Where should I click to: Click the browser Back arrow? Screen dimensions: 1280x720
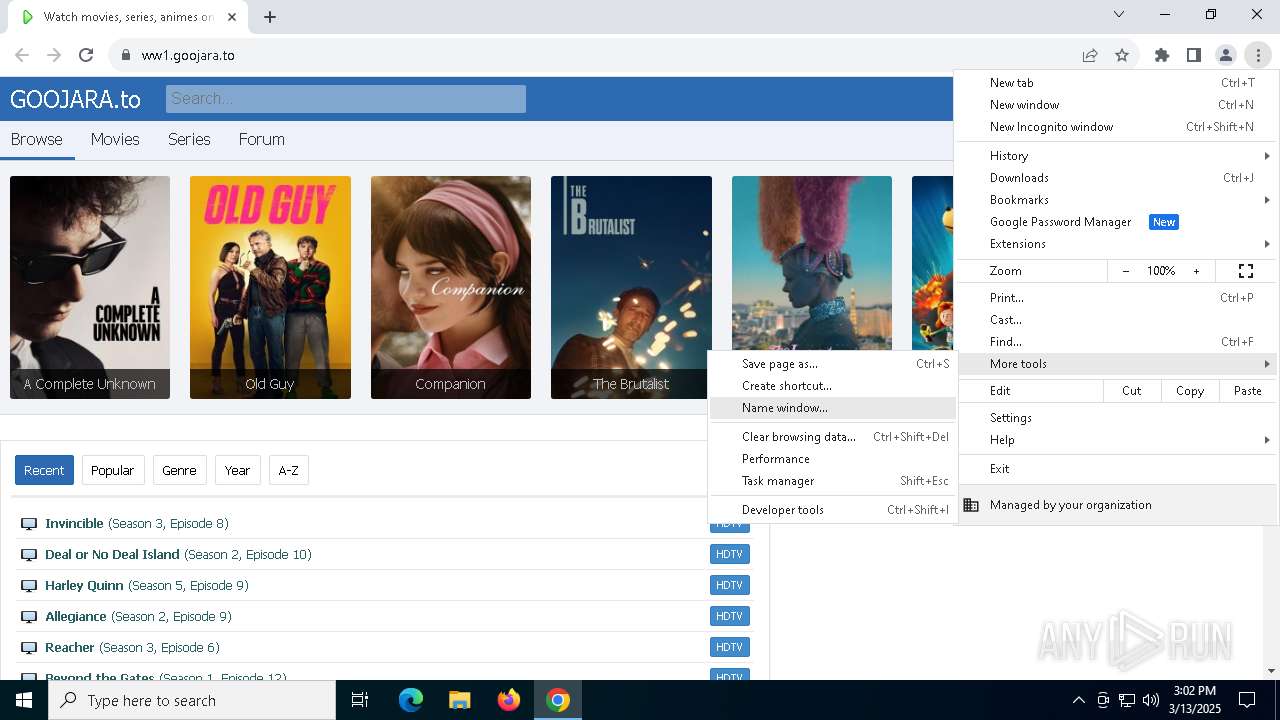click(x=22, y=55)
